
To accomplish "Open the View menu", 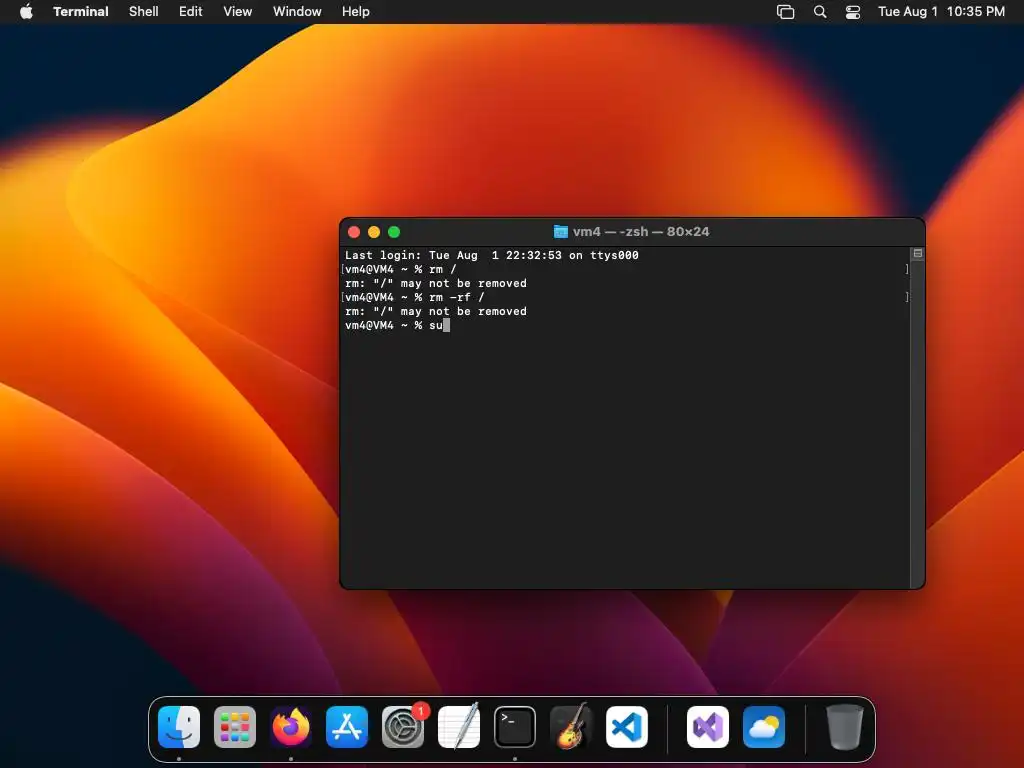I will 238,11.
